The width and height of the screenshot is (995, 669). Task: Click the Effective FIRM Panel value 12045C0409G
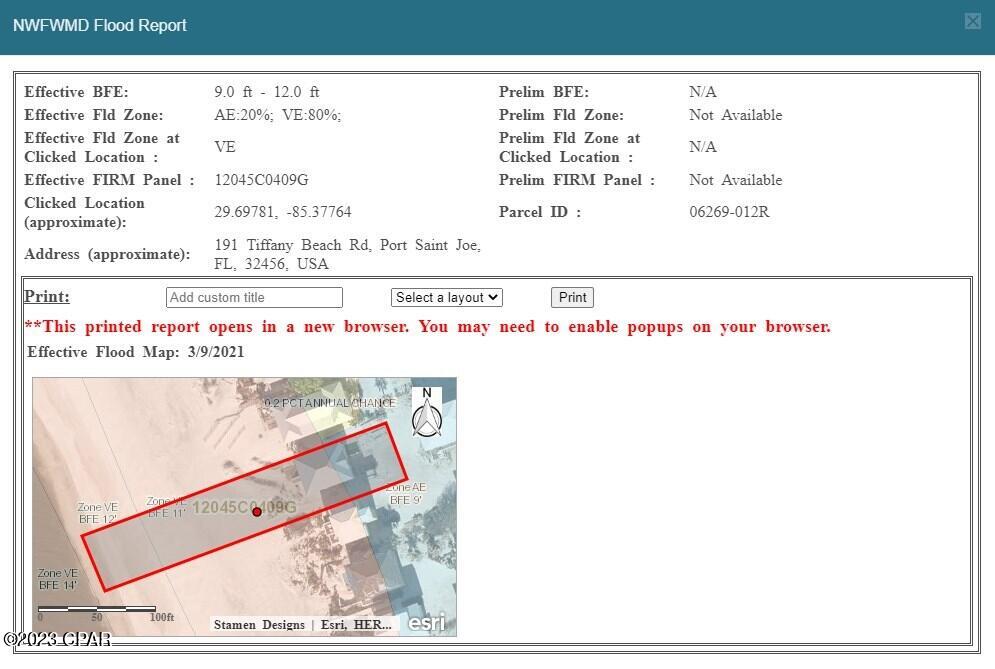tap(261, 180)
